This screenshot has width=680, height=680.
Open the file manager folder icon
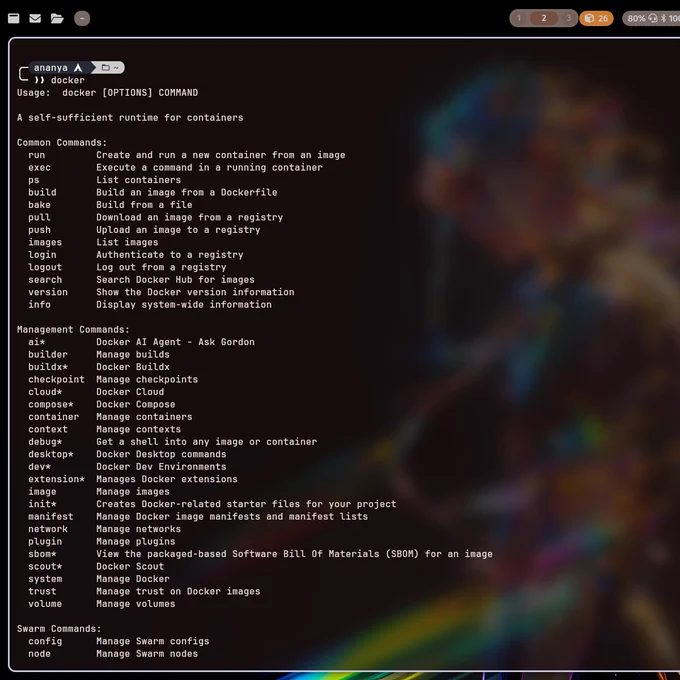pos(57,18)
